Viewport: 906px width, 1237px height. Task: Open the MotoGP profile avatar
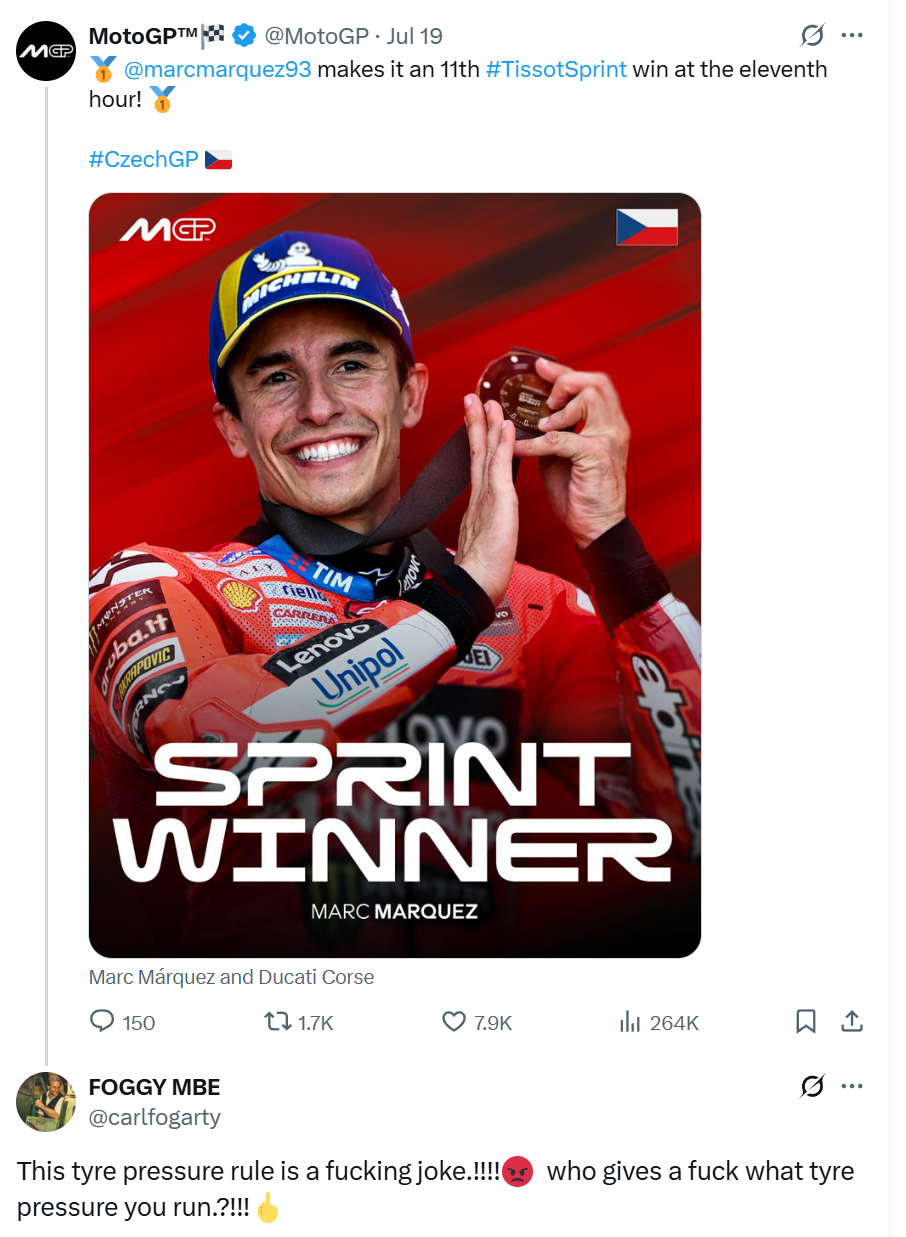46,50
